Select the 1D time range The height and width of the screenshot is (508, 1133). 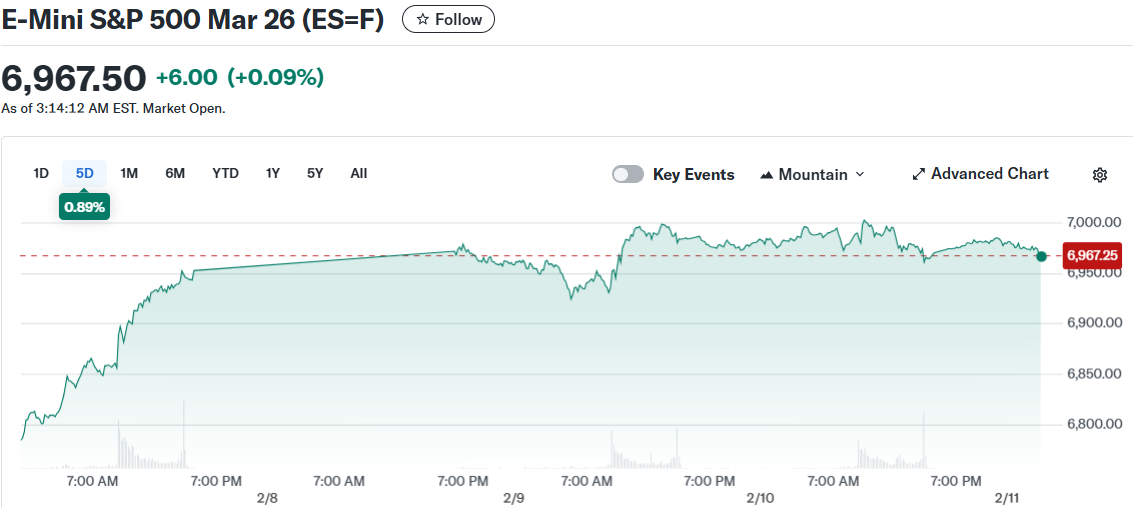[41, 173]
